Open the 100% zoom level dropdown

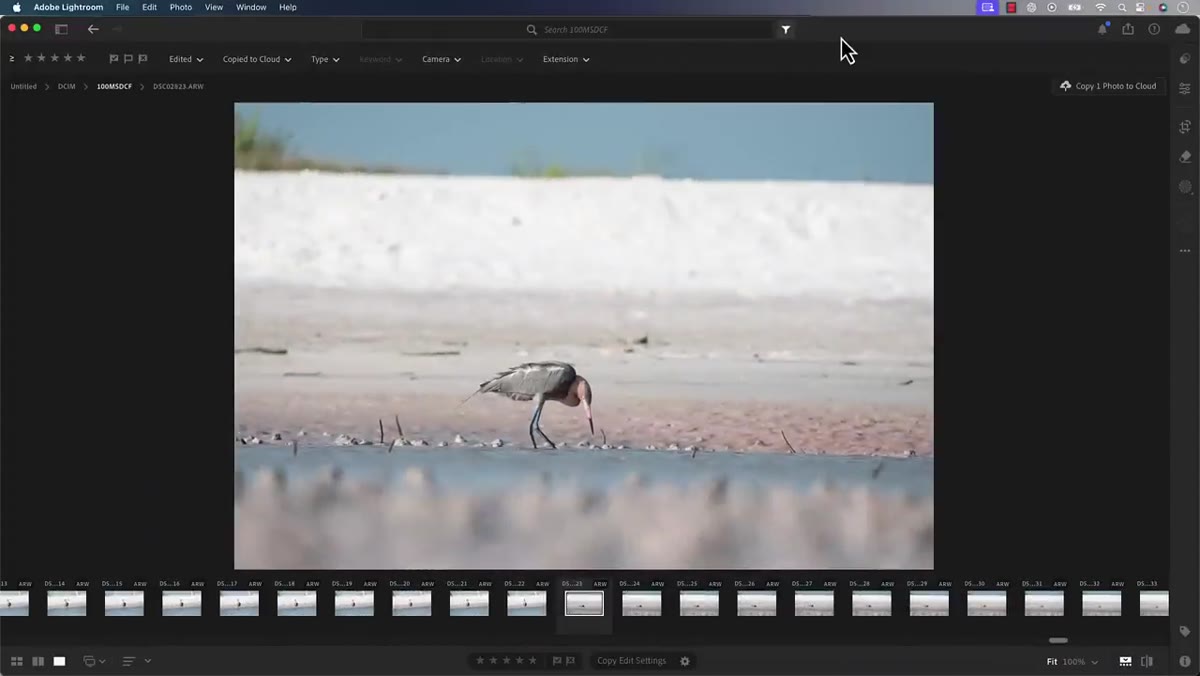[x=1080, y=662]
